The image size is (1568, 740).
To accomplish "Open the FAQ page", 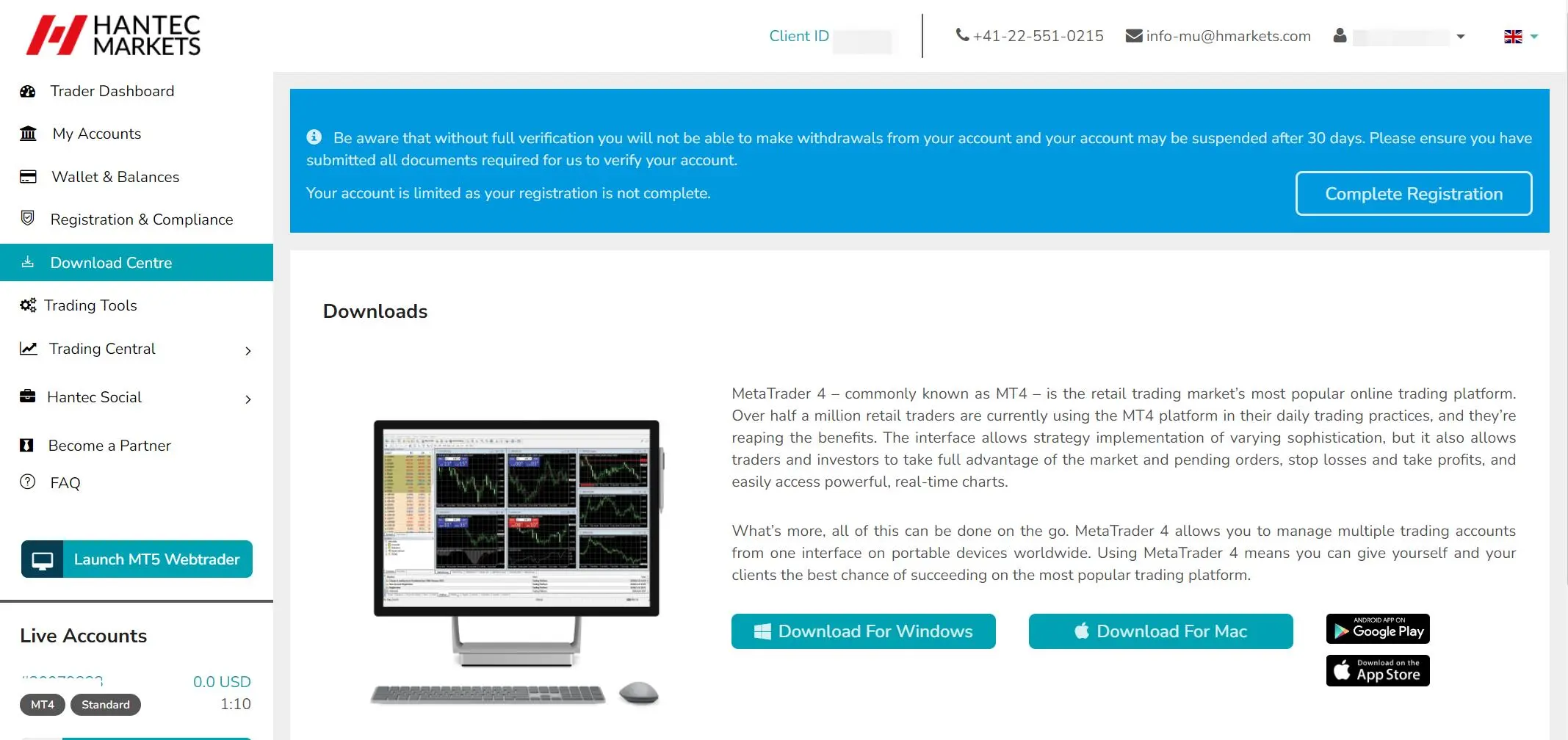I will [x=137, y=483].
